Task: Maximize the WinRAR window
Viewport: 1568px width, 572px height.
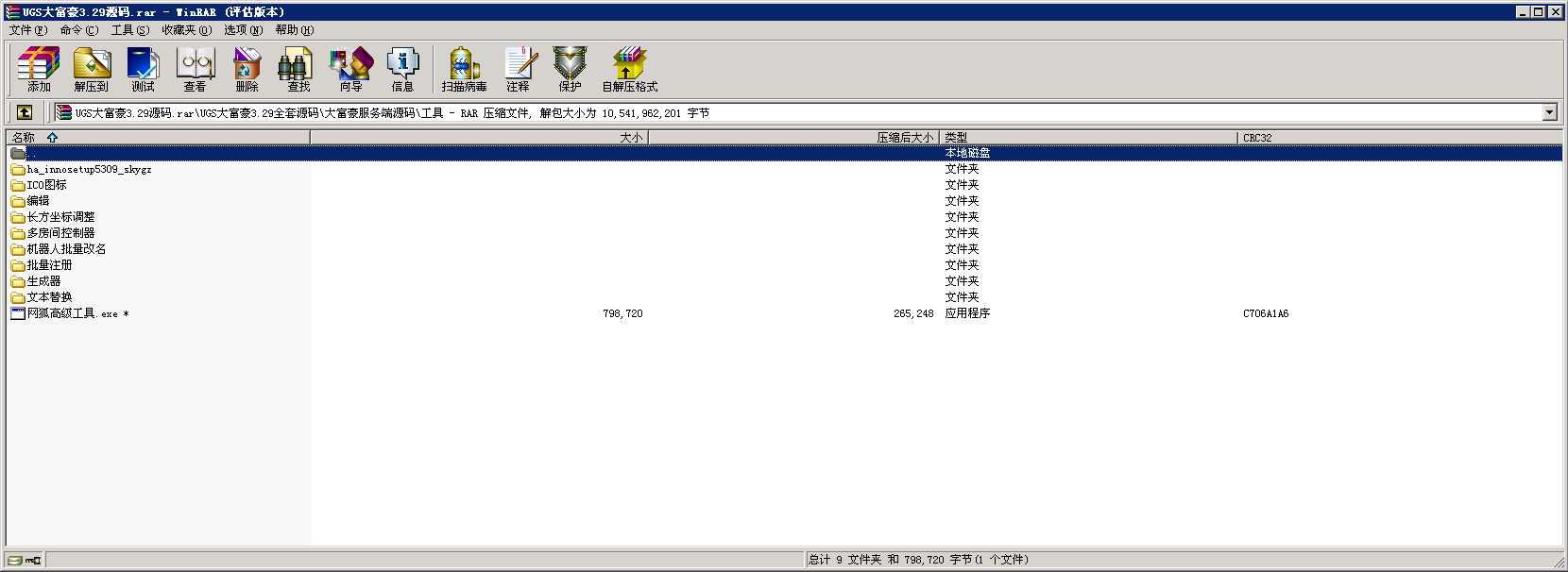Action: (x=1539, y=12)
